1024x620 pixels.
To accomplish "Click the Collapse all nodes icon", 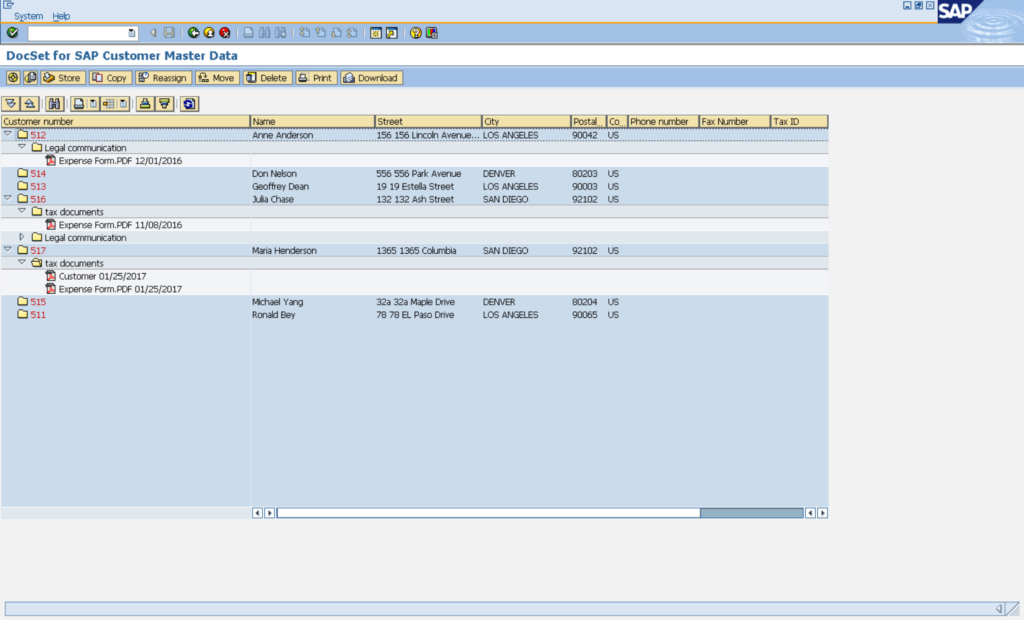I will [x=29, y=103].
